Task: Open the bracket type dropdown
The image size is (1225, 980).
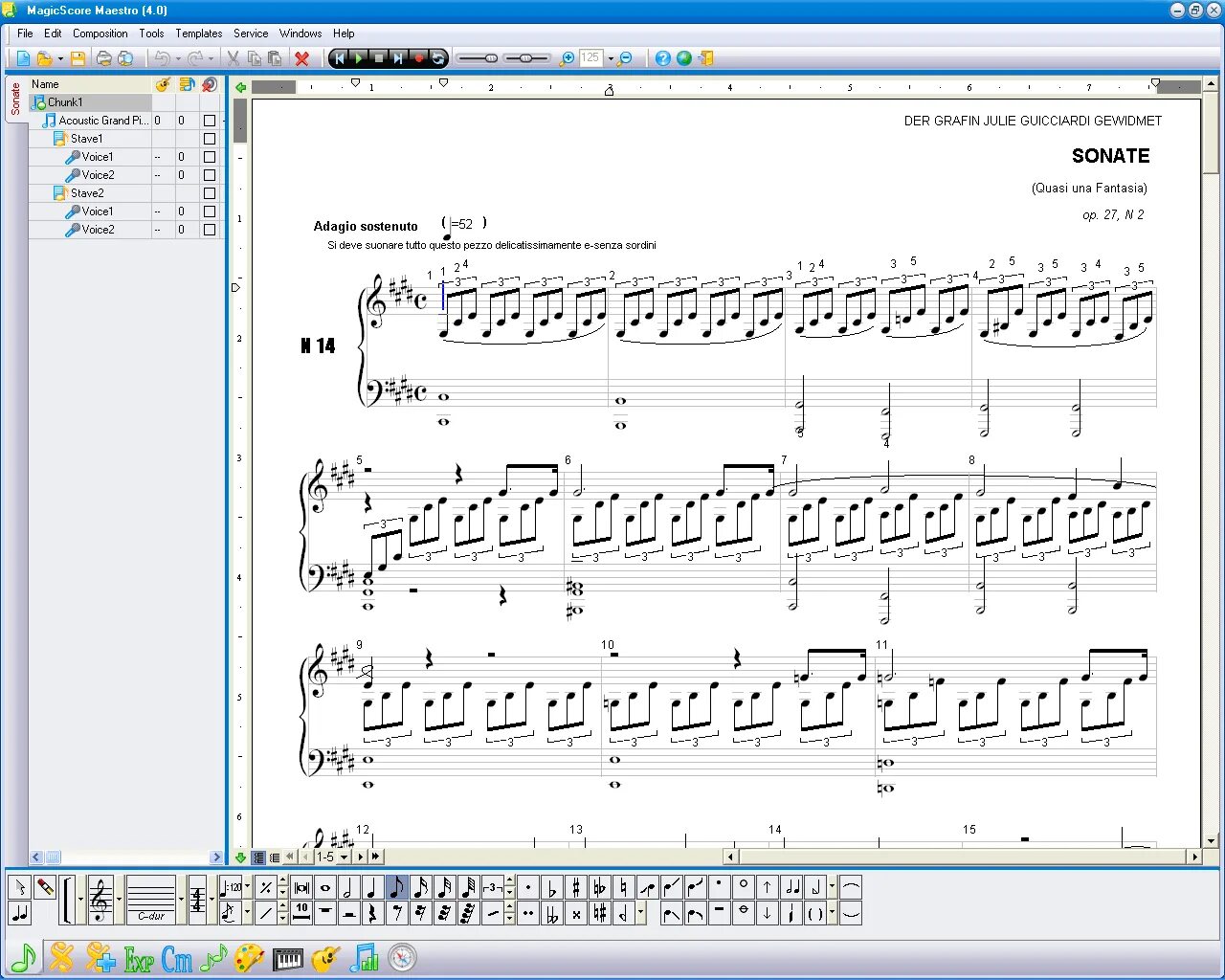Action: [80, 900]
